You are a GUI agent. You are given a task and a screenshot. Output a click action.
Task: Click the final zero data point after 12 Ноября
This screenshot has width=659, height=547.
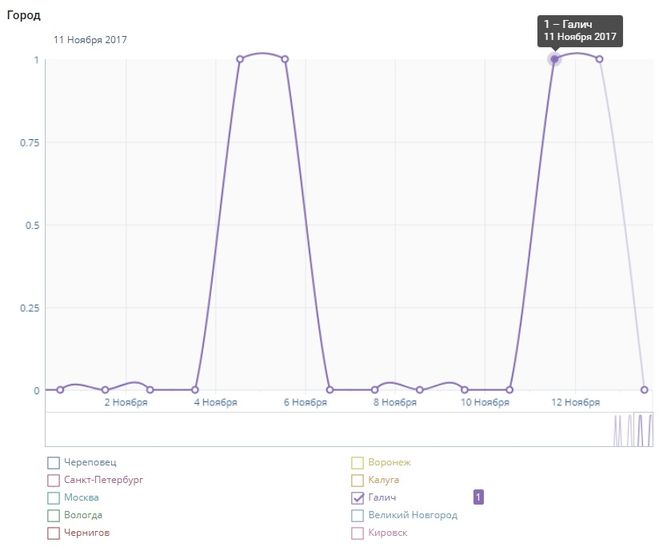(644, 390)
